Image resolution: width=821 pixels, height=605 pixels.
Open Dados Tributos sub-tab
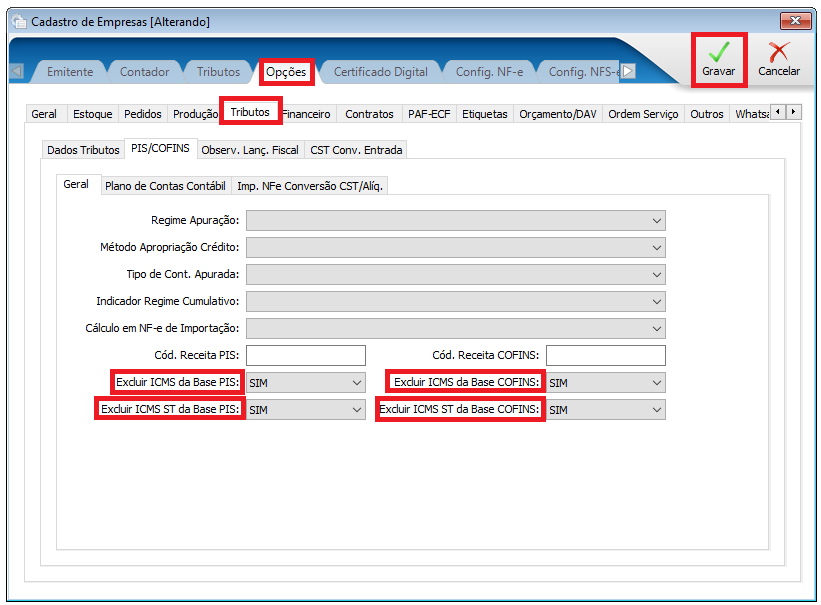pyautogui.click(x=83, y=150)
